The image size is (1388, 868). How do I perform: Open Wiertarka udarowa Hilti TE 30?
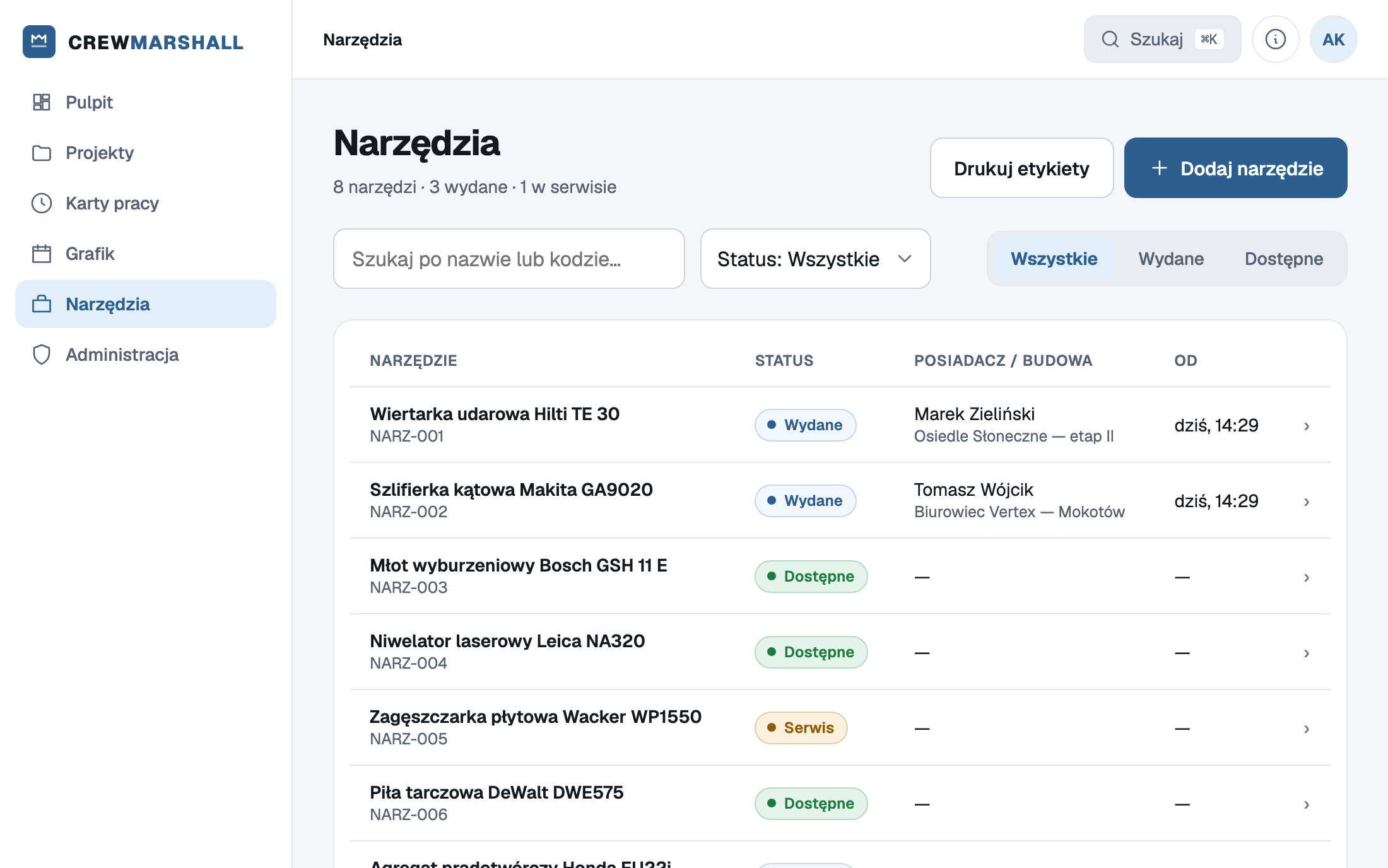pos(495,414)
